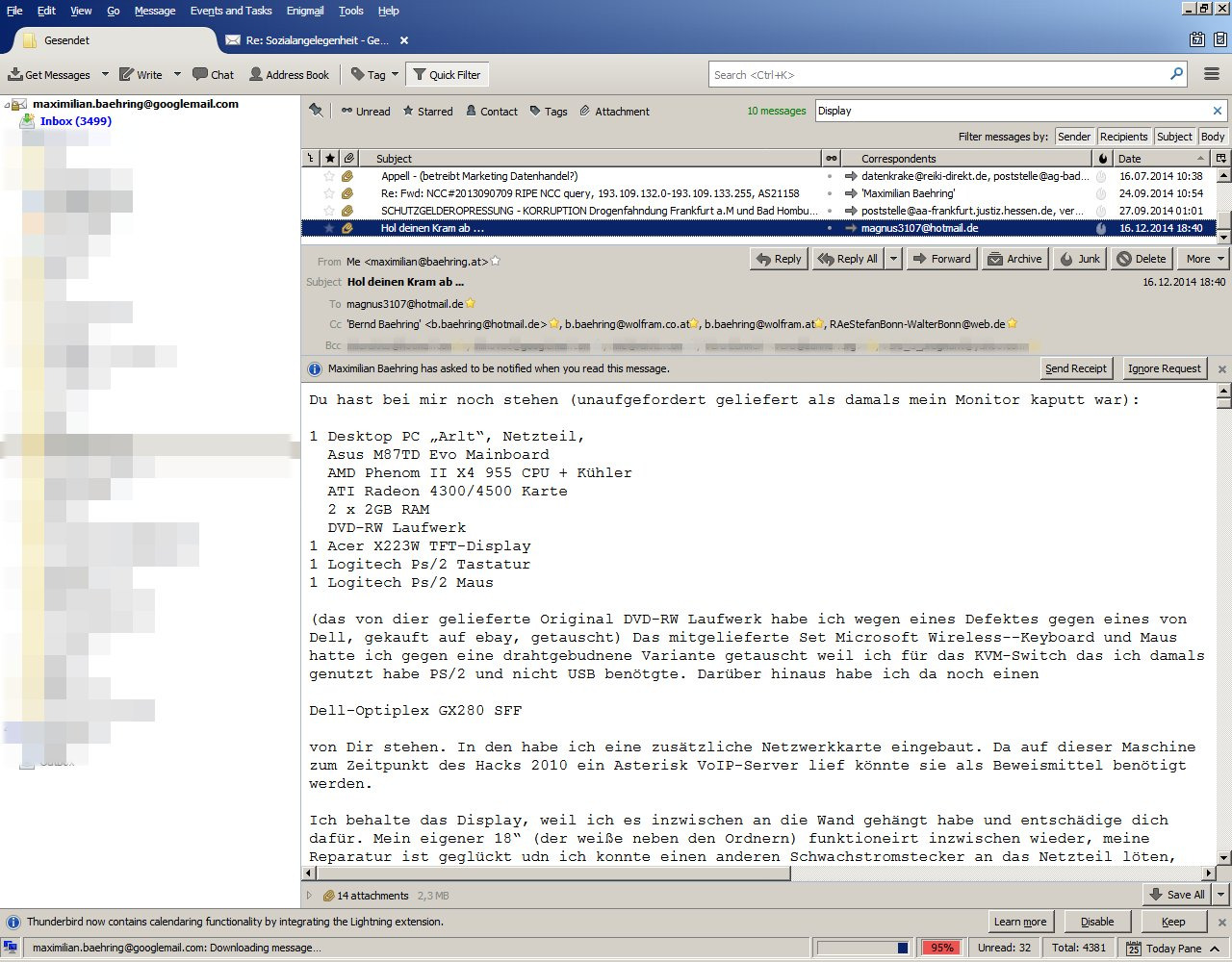The height and width of the screenshot is (962, 1232).
Task: Open the Tools menu
Action: click(x=351, y=11)
